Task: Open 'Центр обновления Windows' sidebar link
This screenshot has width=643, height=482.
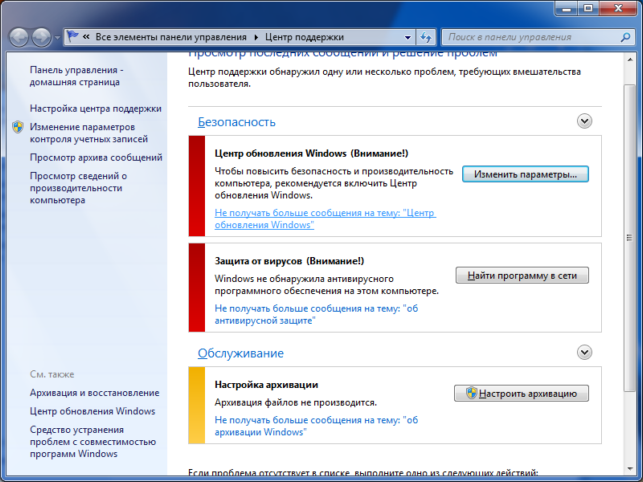Action: pyautogui.click(x=92, y=411)
